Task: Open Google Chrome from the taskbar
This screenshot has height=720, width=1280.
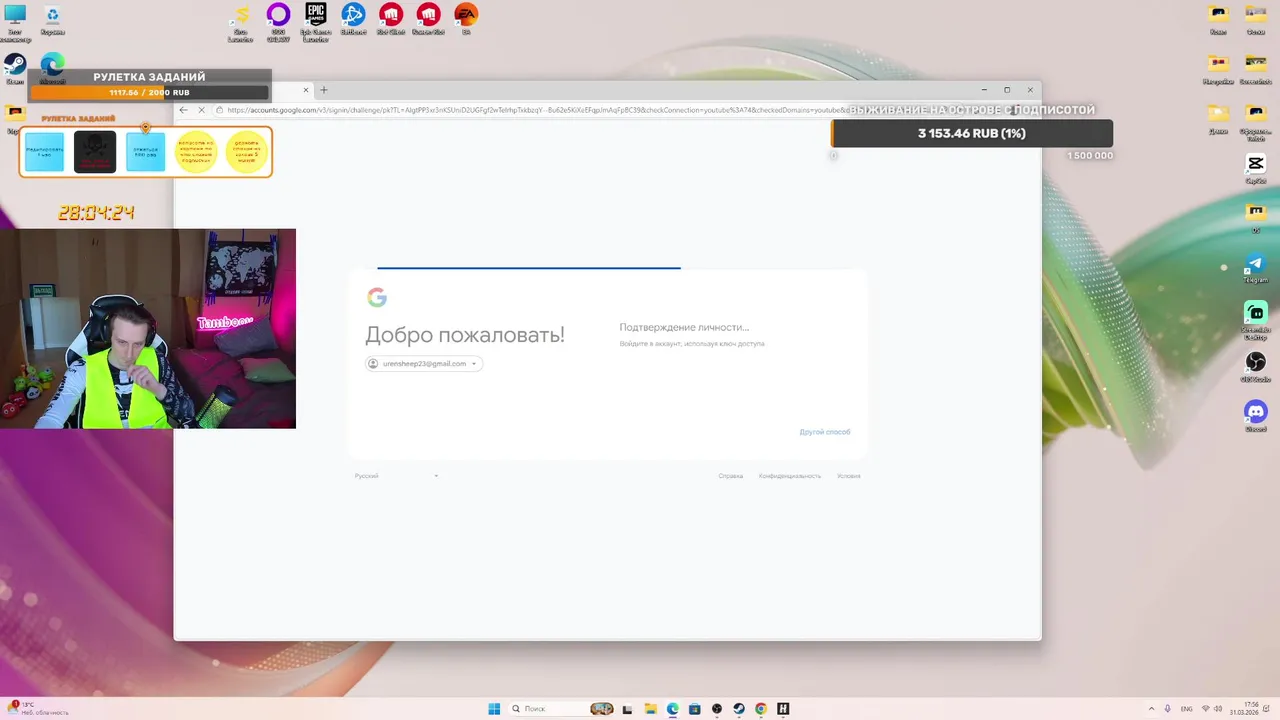Action: [761, 709]
